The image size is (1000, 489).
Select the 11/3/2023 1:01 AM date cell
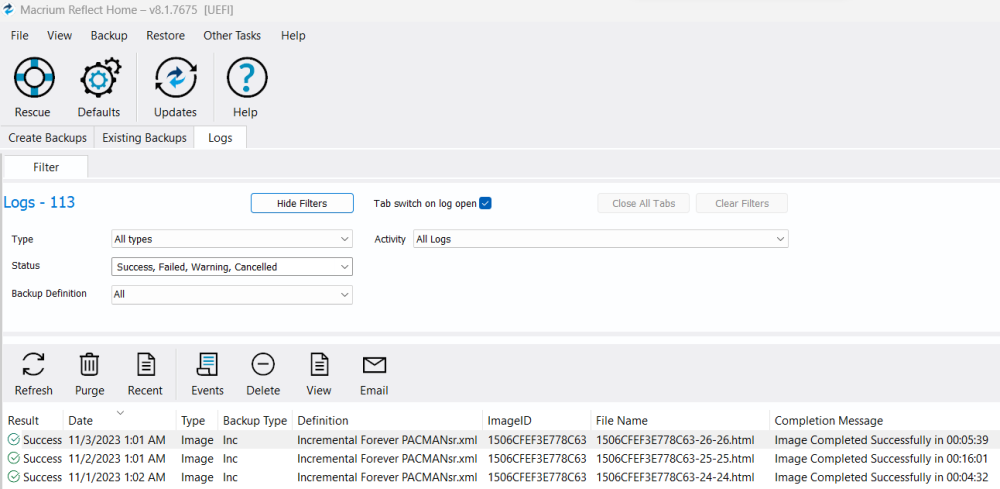coord(117,440)
